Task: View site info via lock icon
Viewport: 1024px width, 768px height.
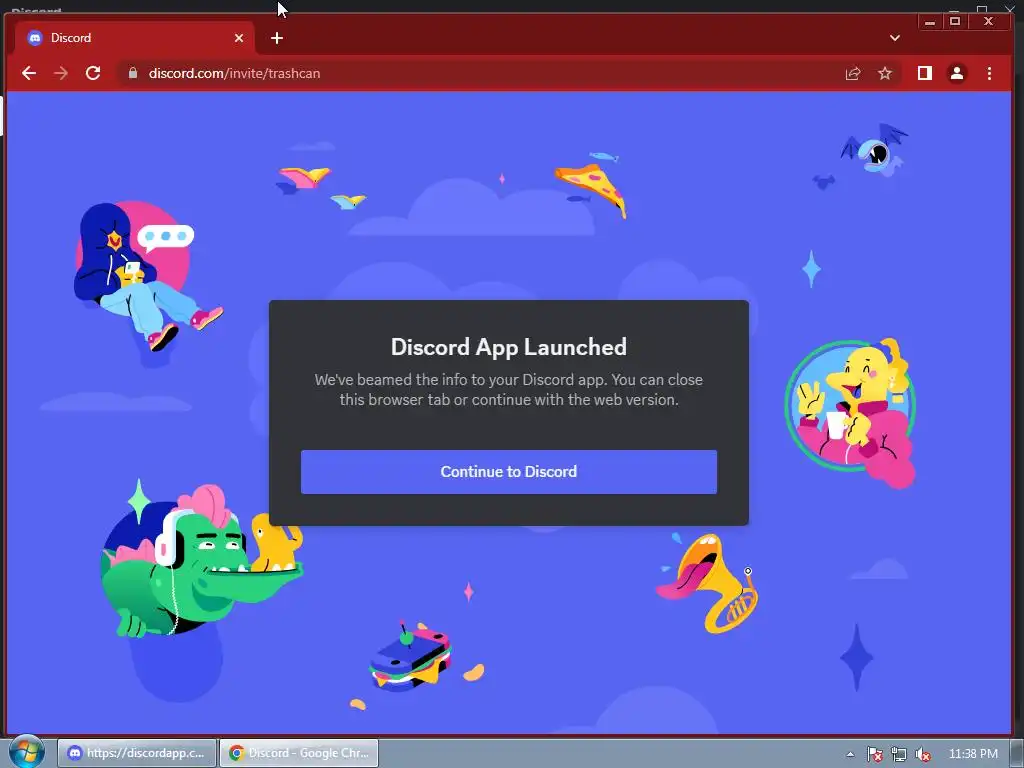Action: pos(133,73)
